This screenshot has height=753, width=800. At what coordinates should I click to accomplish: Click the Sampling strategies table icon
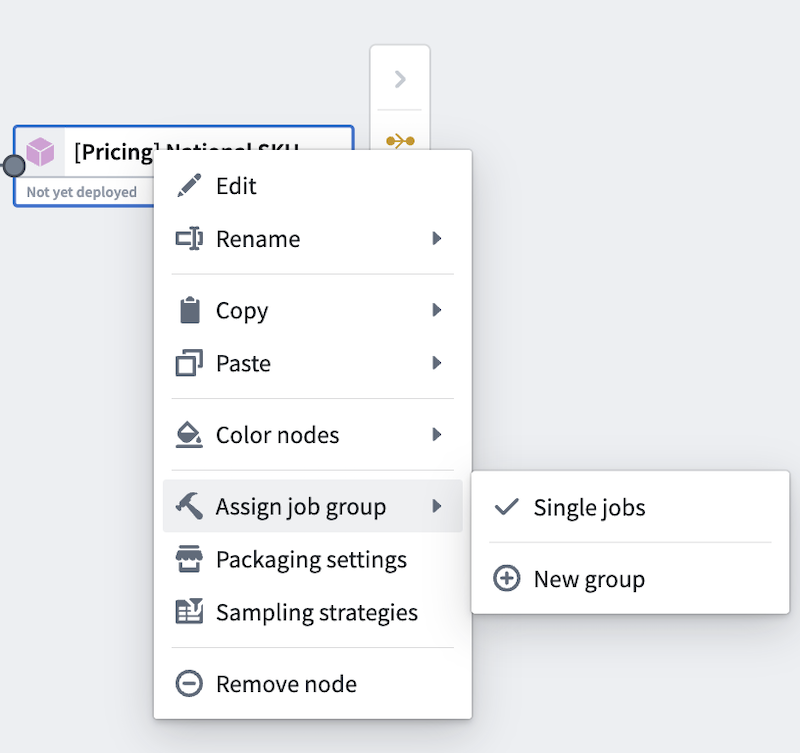click(x=189, y=612)
